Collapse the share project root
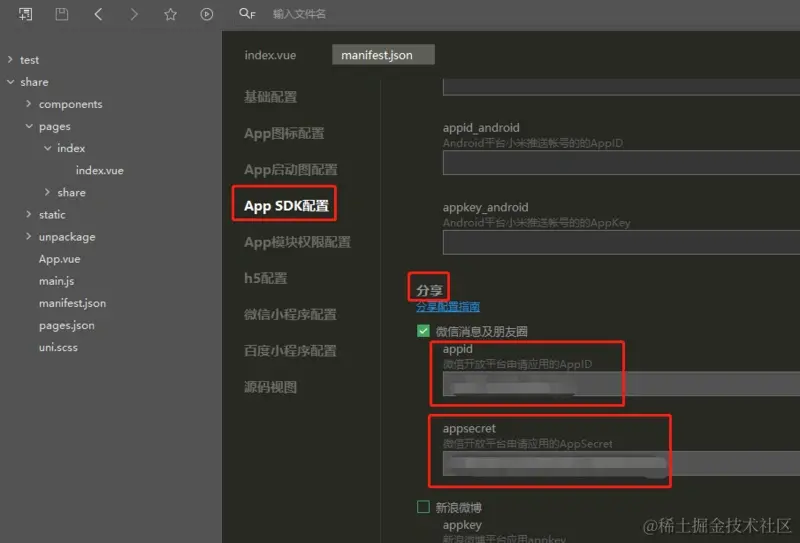The image size is (800, 543). click(10, 82)
